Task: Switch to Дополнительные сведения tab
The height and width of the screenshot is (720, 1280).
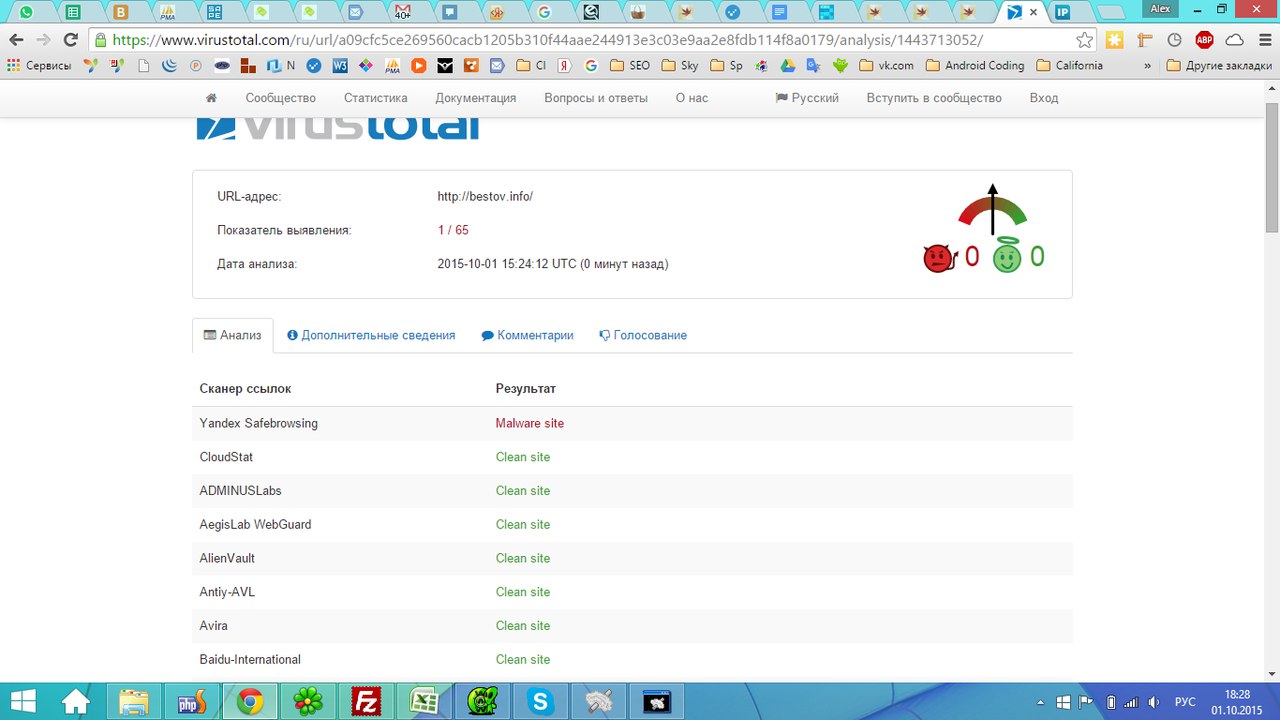Action: coord(371,336)
